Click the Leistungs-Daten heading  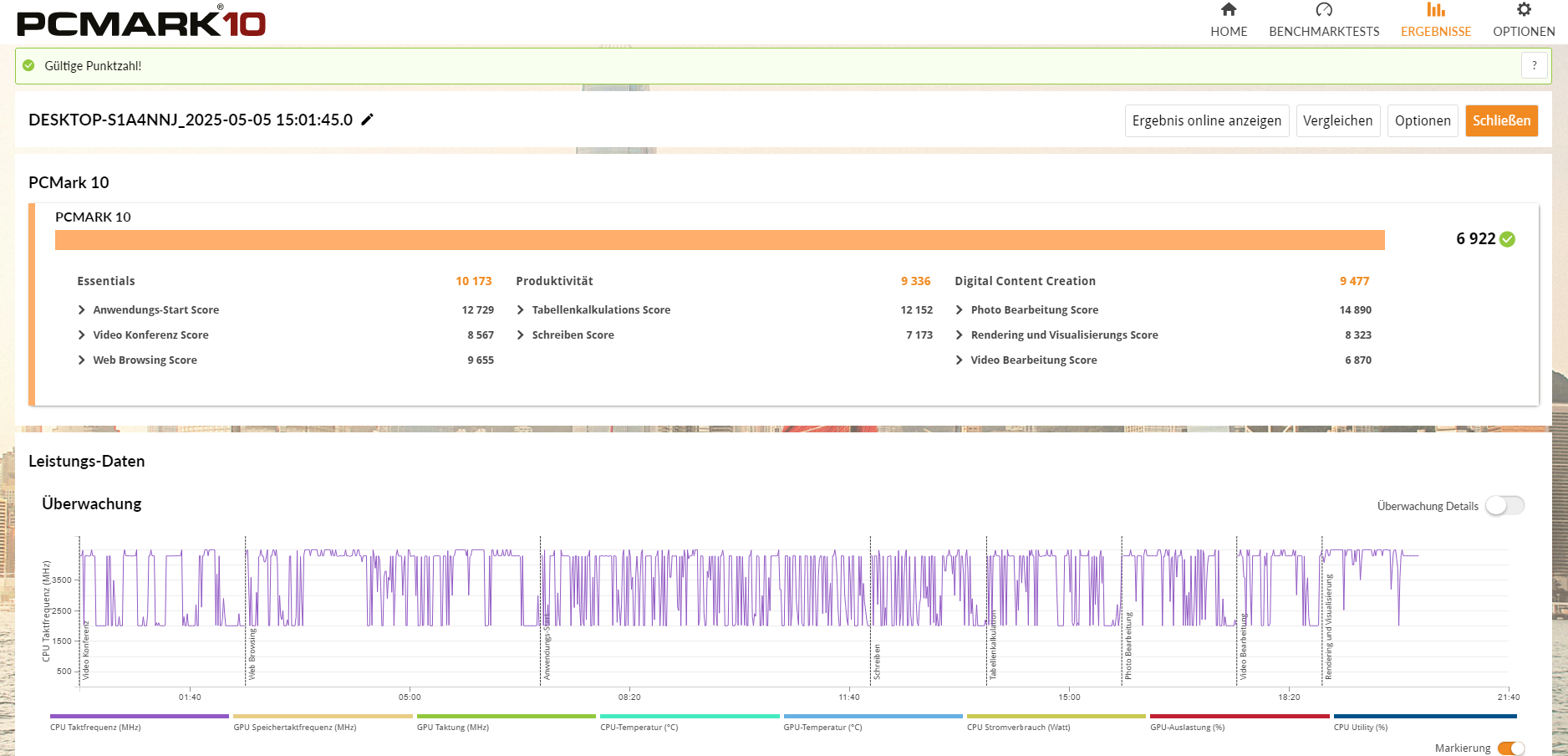point(87,461)
